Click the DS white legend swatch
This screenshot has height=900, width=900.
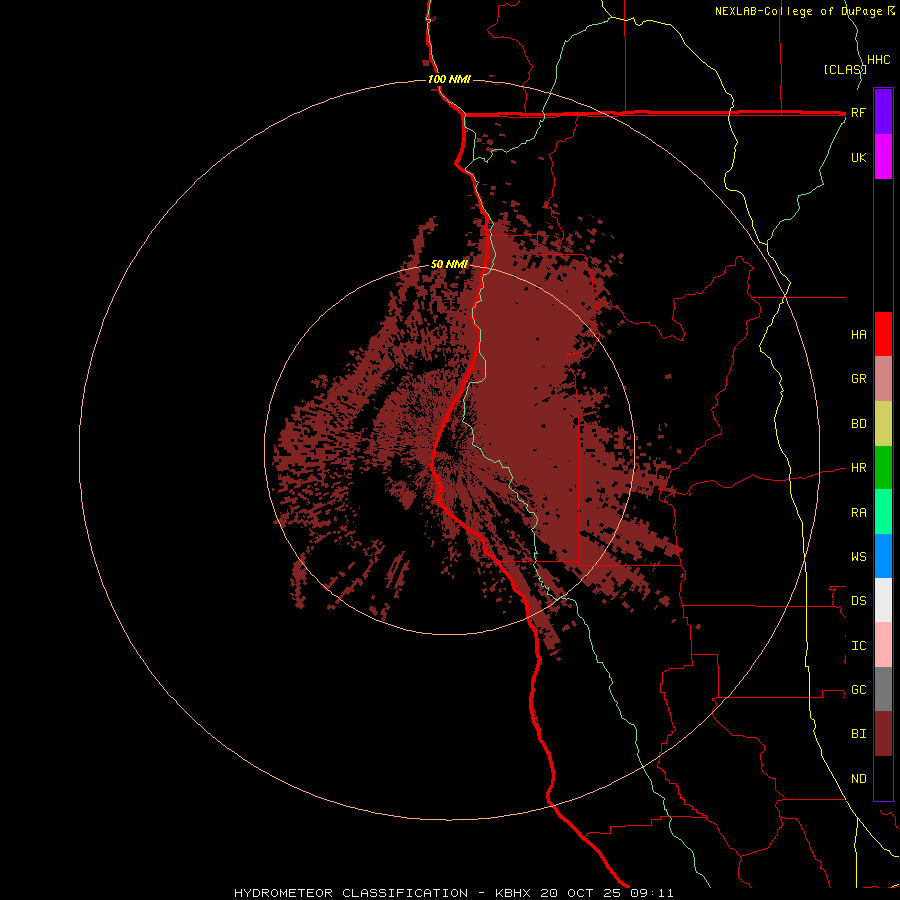(x=883, y=600)
